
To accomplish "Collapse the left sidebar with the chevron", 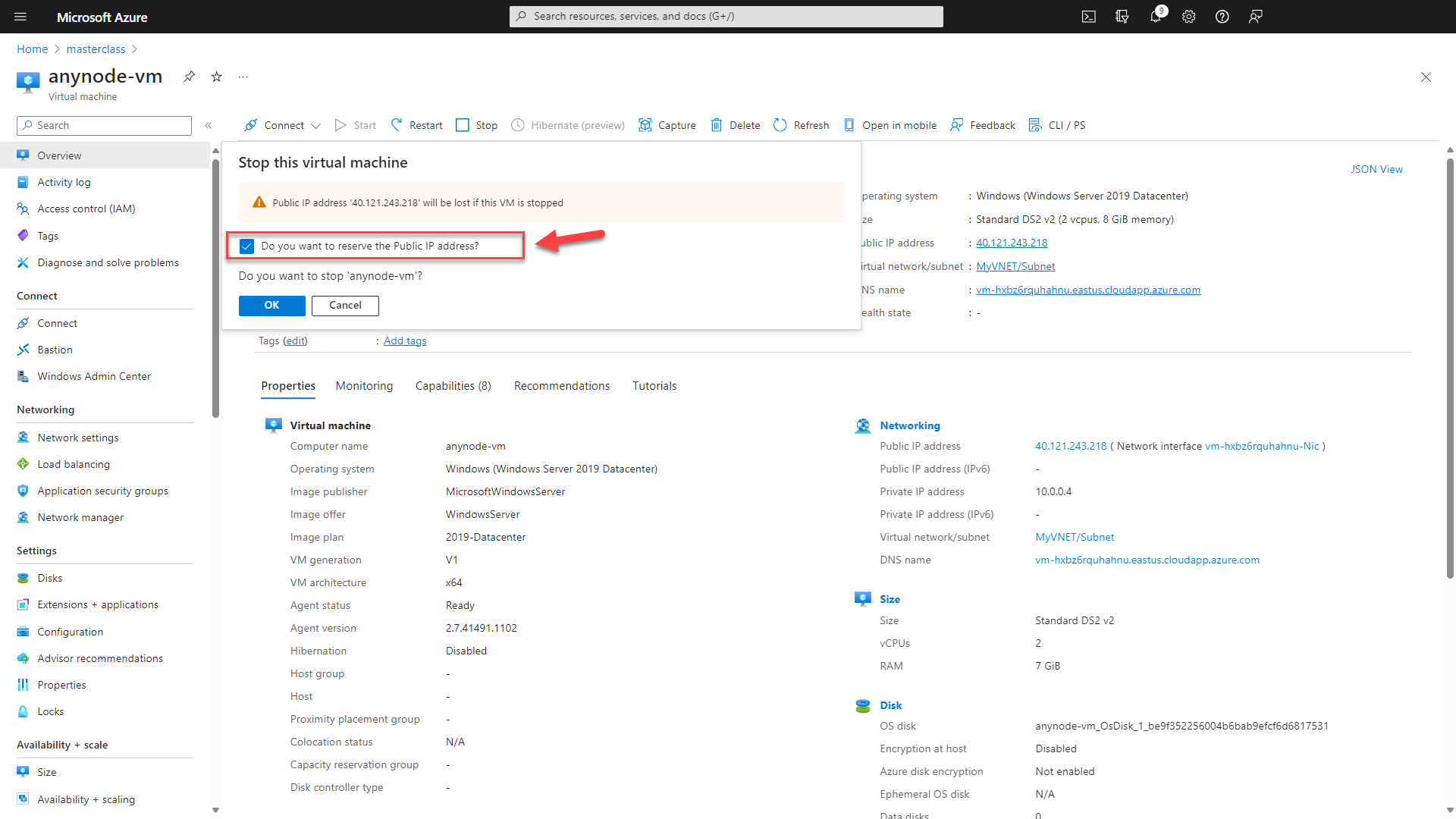I will tap(209, 125).
